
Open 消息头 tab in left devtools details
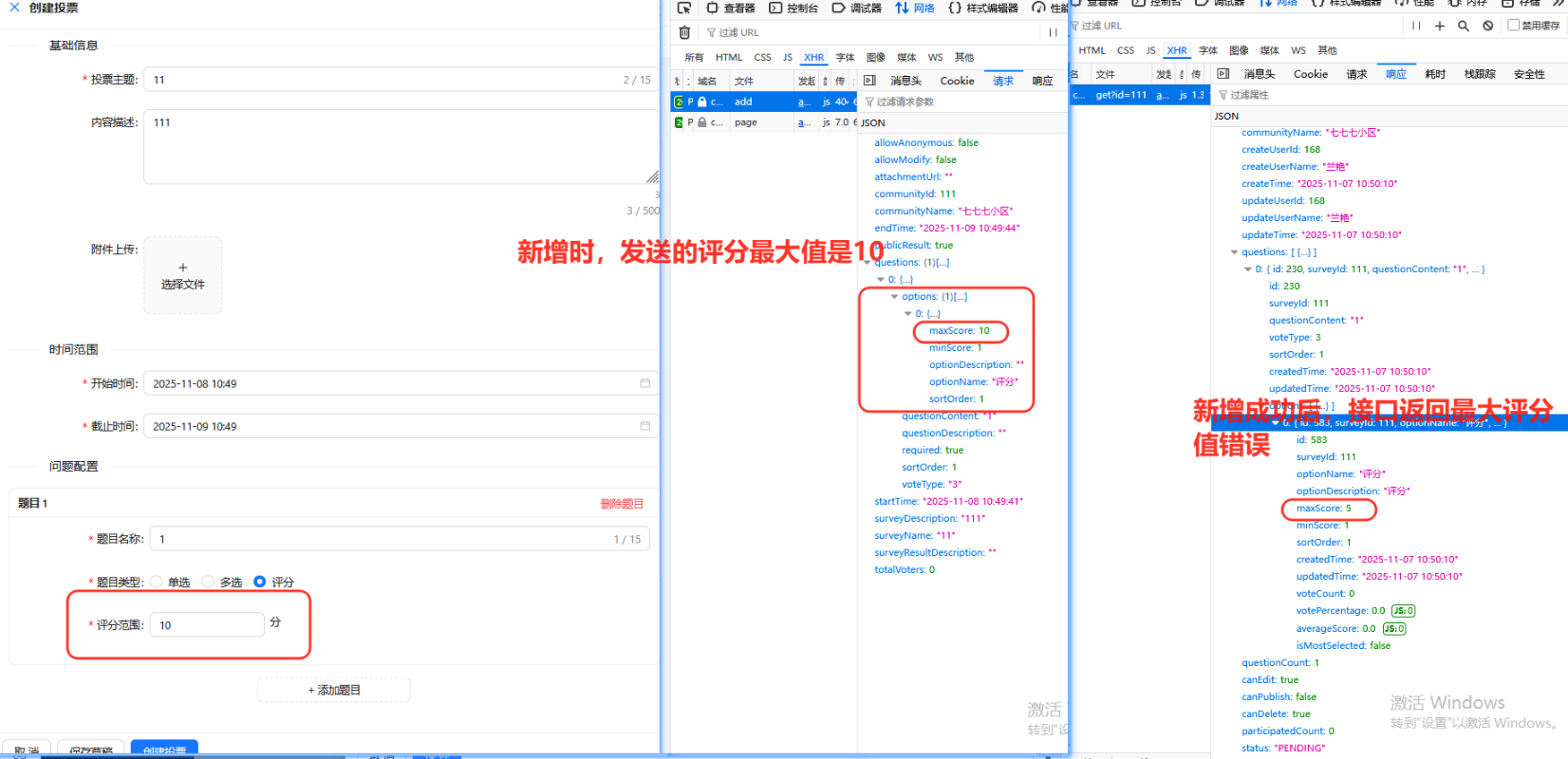(905, 81)
